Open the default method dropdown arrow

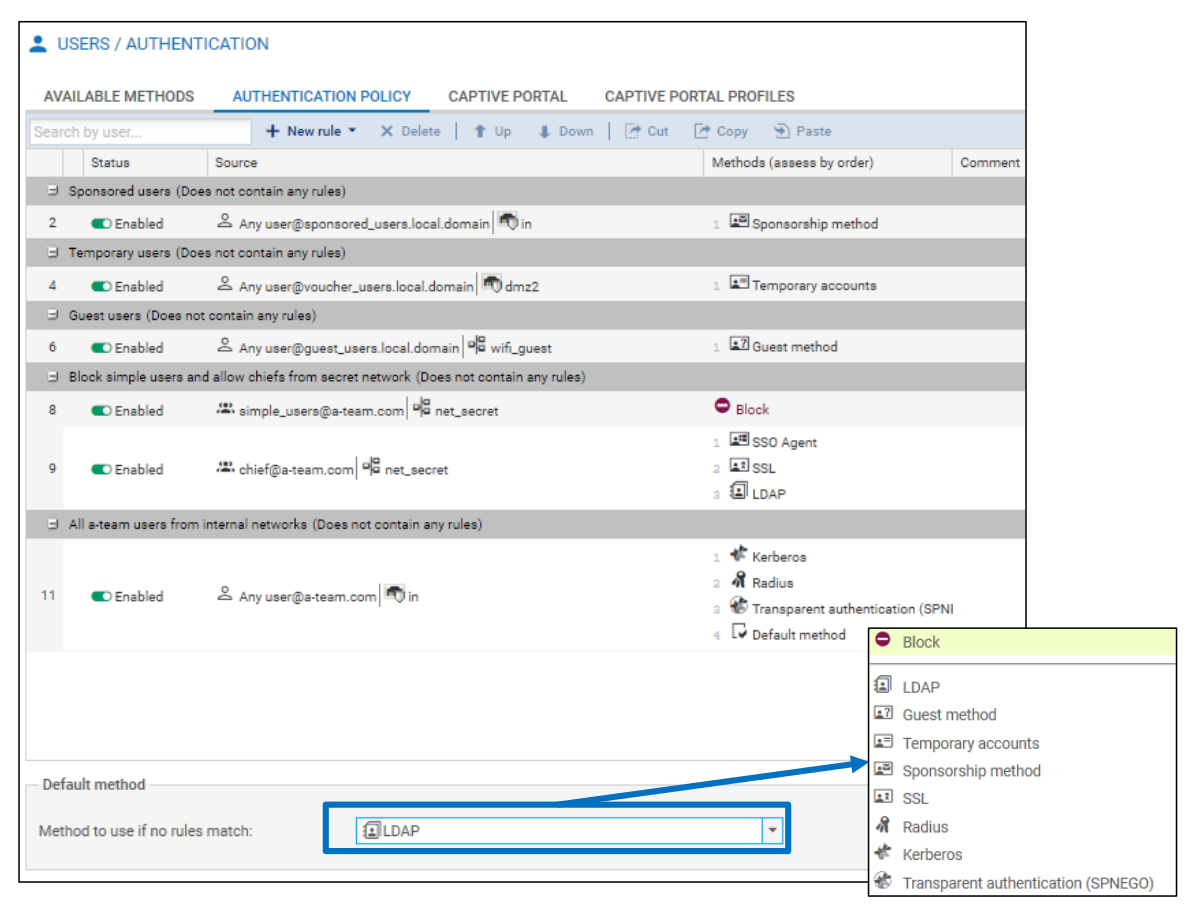[772, 830]
